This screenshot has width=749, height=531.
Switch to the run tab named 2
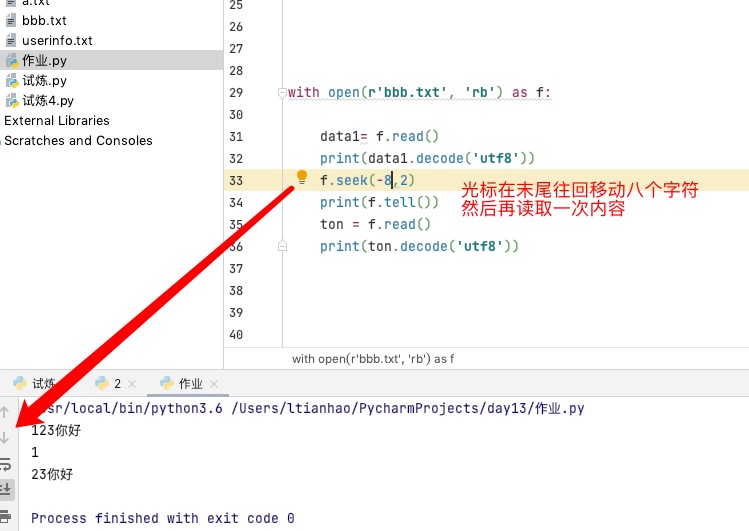[118, 383]
